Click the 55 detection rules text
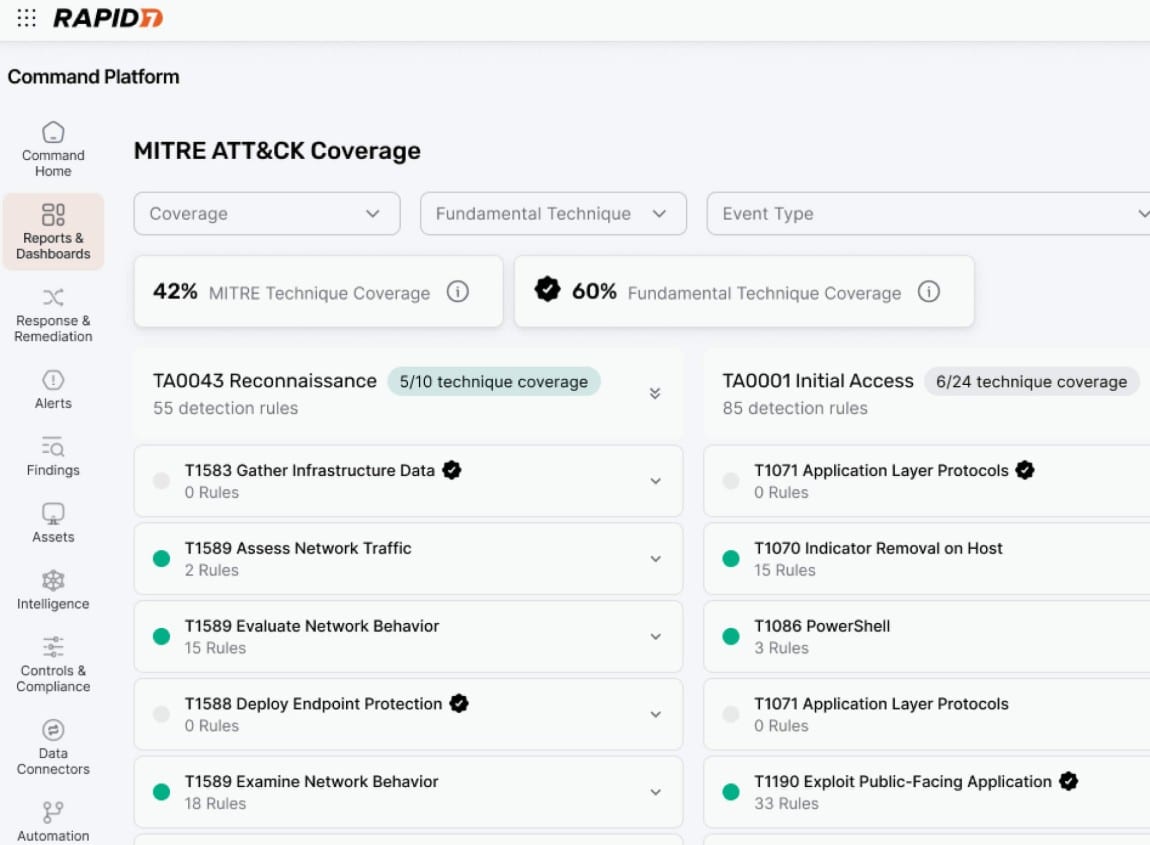The image size is (1150, 845). [x=226, y=408]
